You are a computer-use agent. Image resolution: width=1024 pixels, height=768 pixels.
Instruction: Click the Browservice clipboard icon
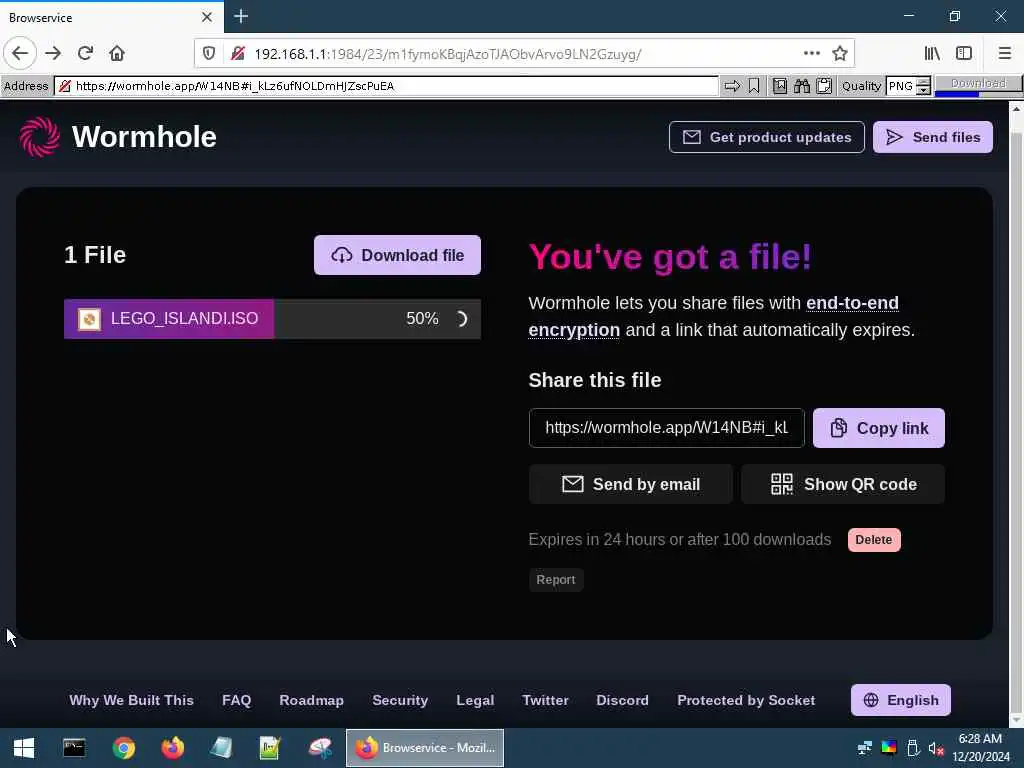(x=824, y=86)
